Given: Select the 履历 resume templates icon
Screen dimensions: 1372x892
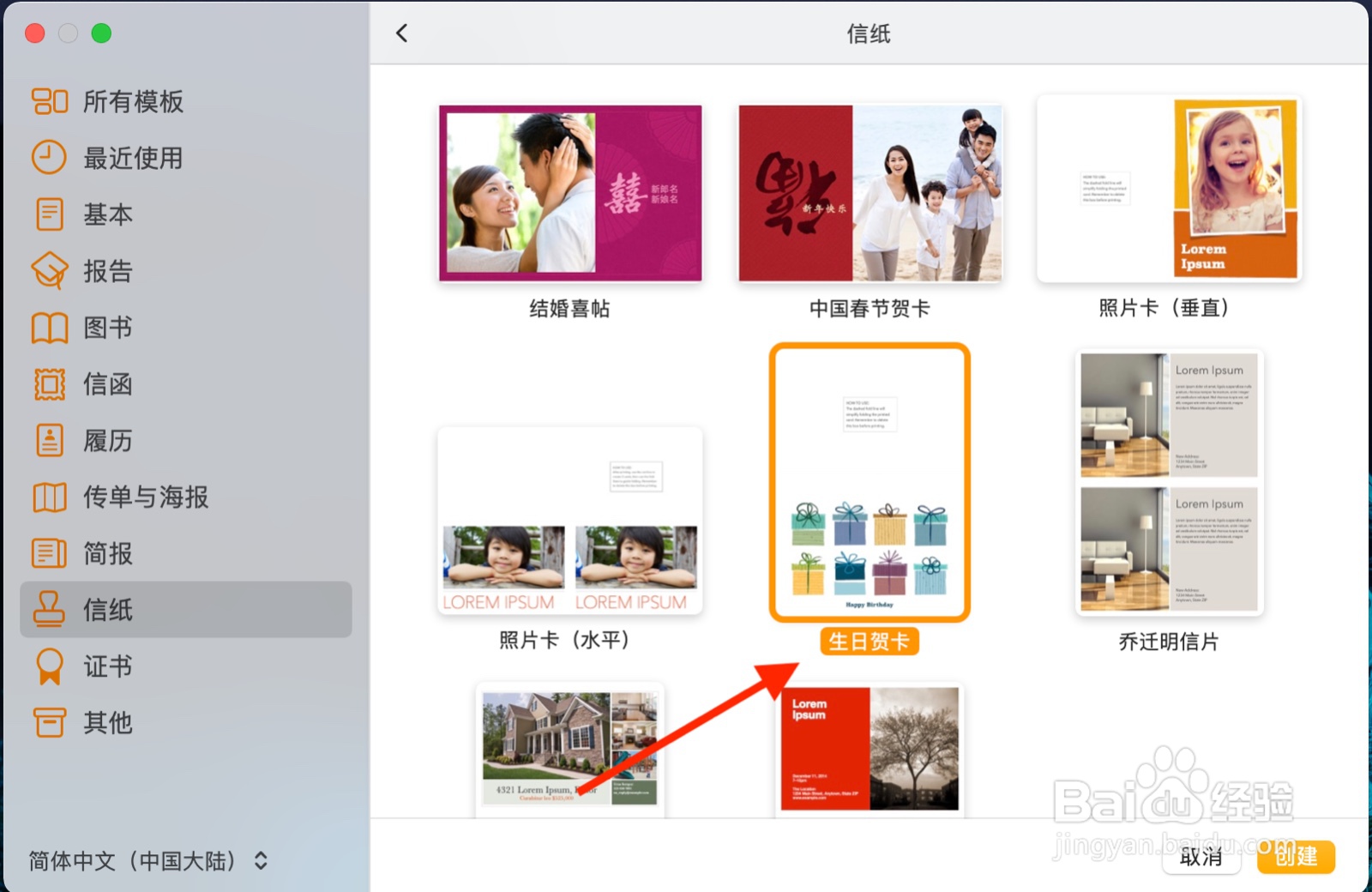Looking at the screenshot, I should click(49, 441).
